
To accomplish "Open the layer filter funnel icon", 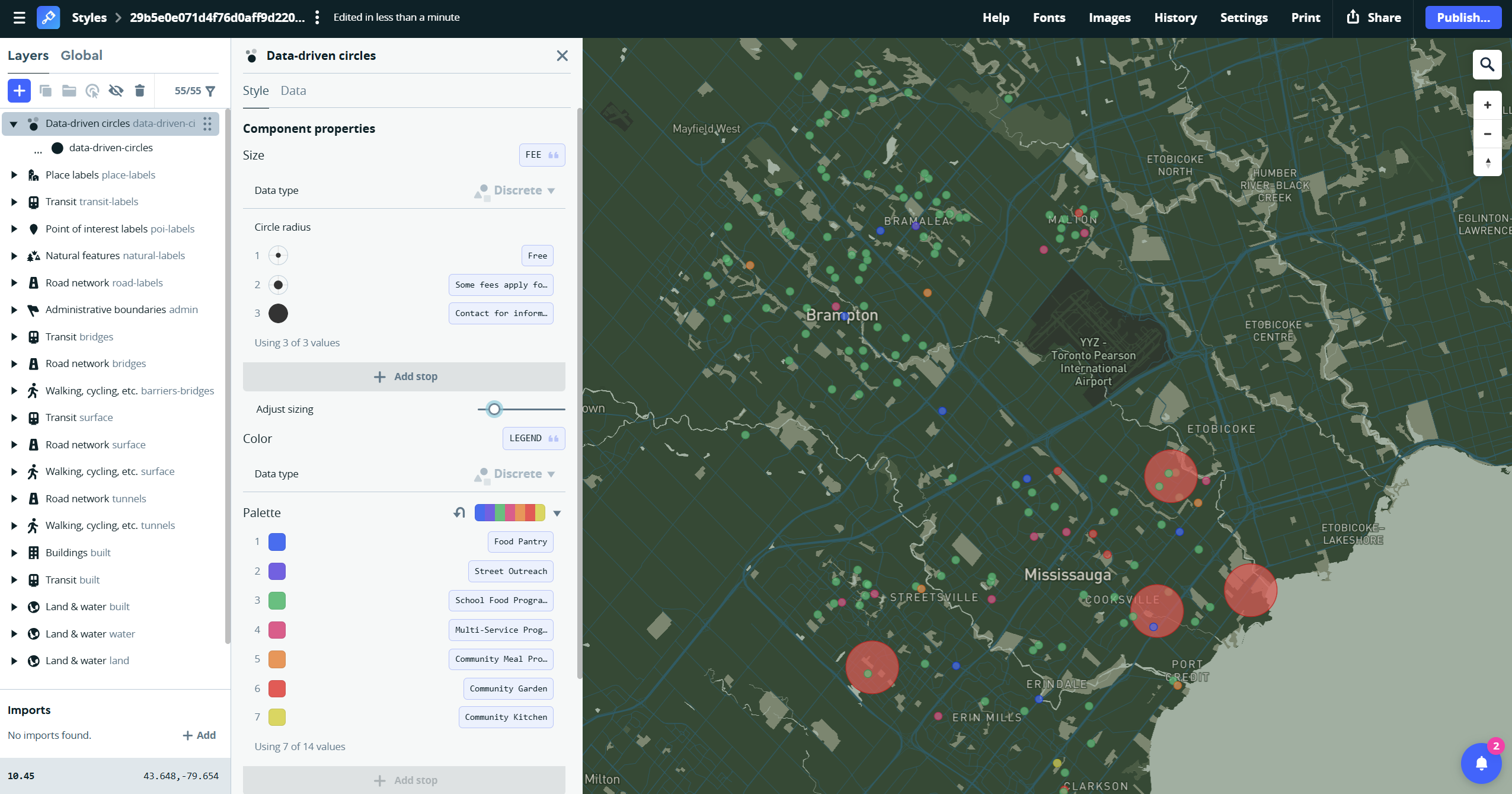I will [210, 91].
